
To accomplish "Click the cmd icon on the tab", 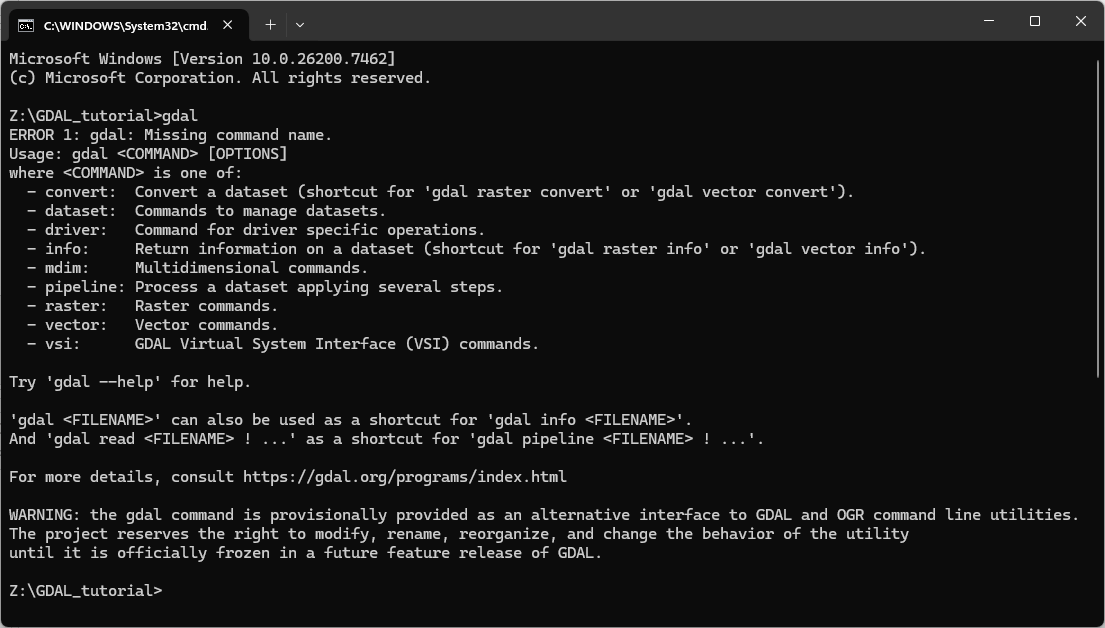I will (26, 23).
